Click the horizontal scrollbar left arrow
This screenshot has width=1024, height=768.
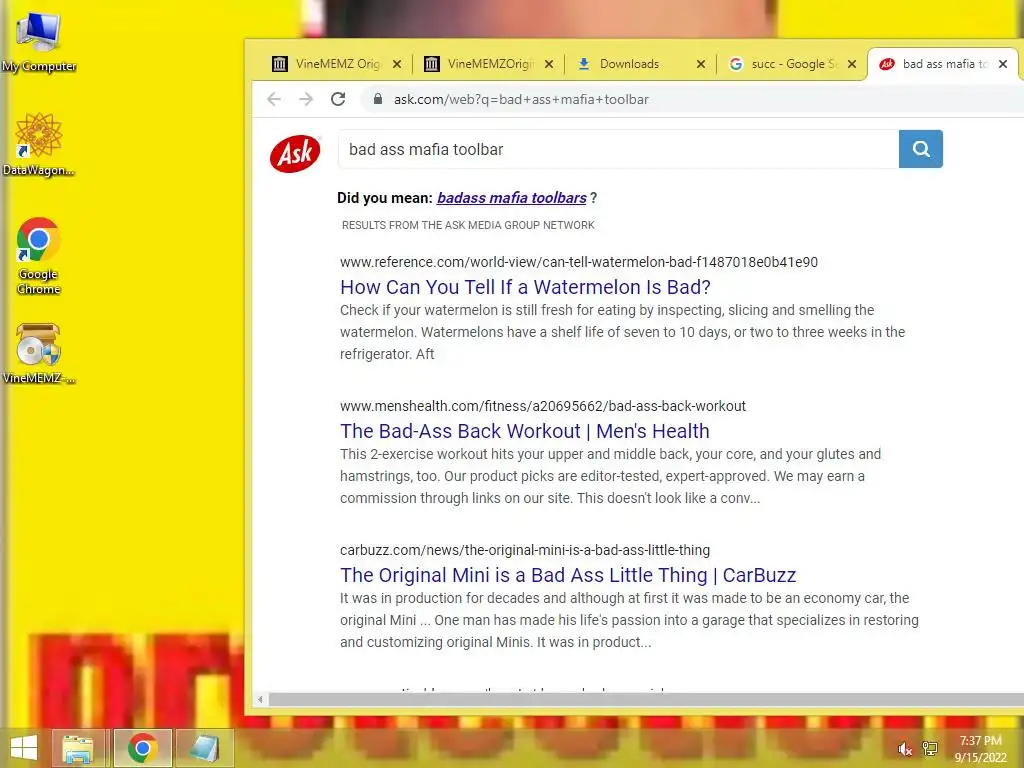[261, 699]
